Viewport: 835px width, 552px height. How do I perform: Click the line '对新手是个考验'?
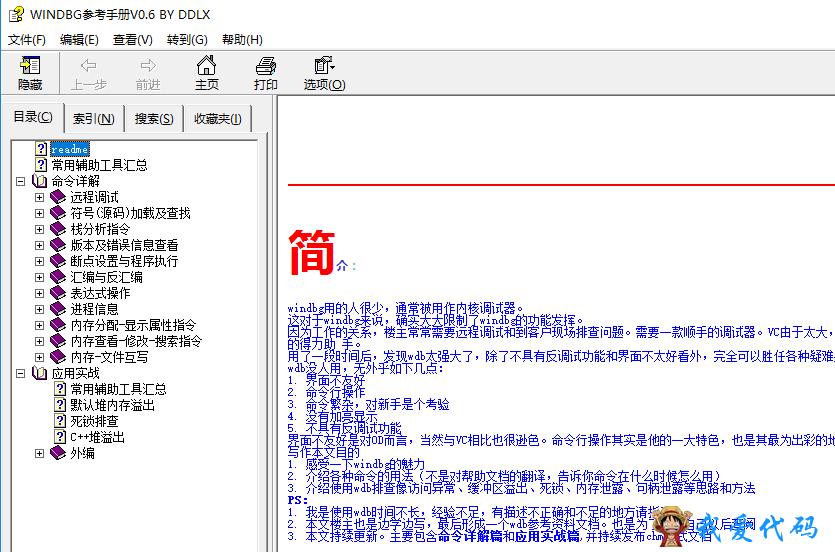click(x=408, y=405)
